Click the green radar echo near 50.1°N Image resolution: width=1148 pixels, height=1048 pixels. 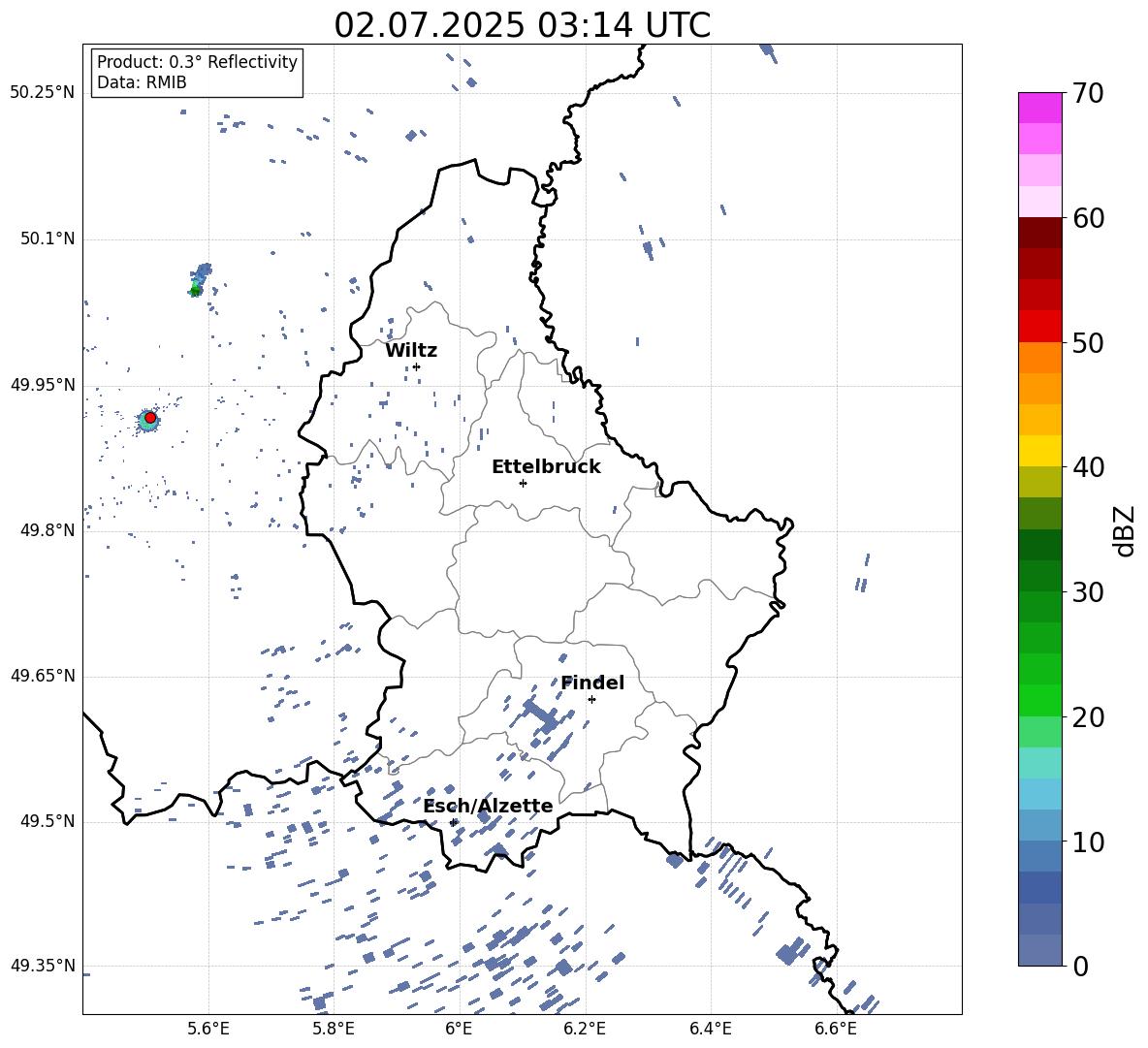click(x=195, y=291)
